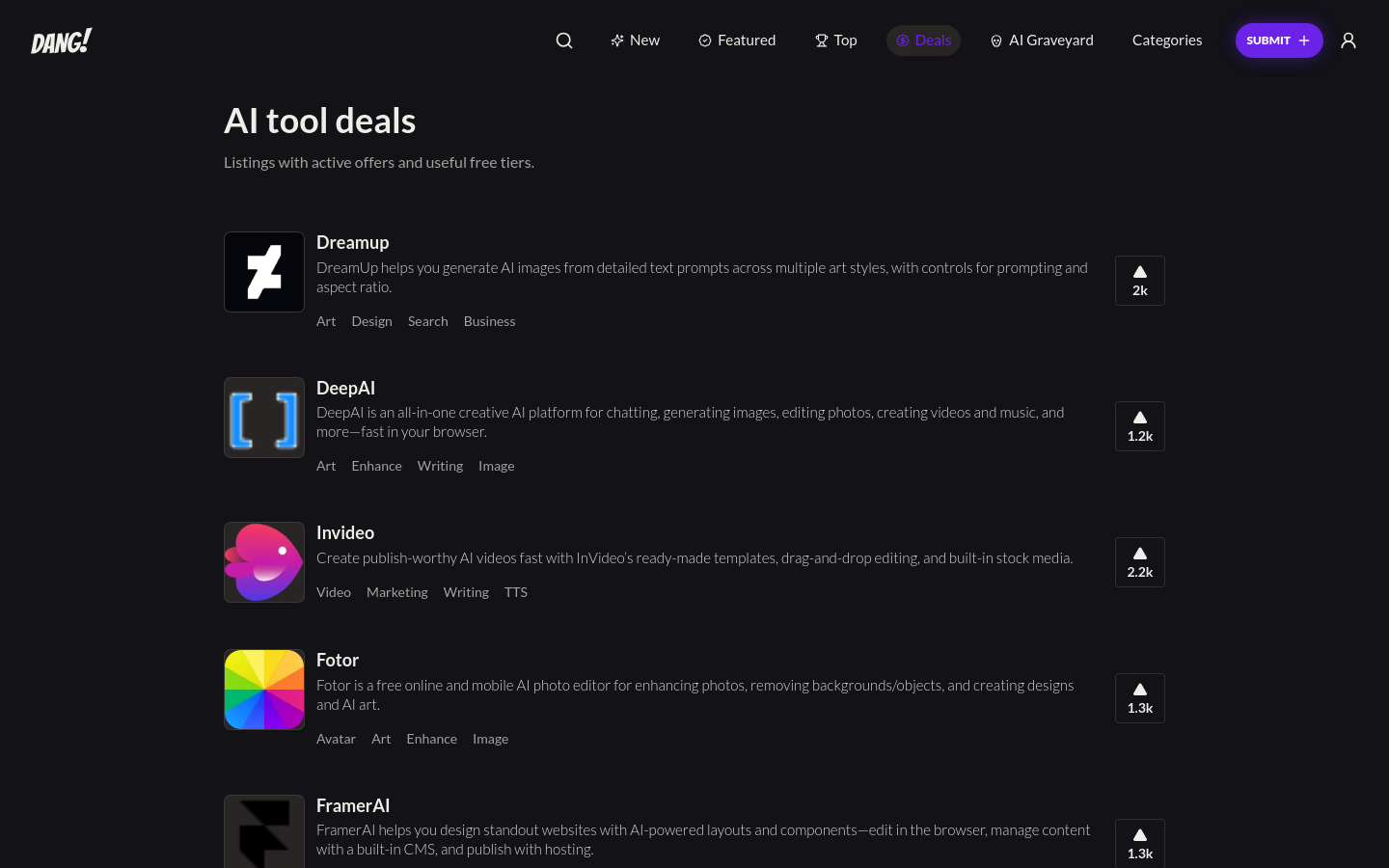
Task: Upvote DeepAI listing
Action: (1140, 426)
